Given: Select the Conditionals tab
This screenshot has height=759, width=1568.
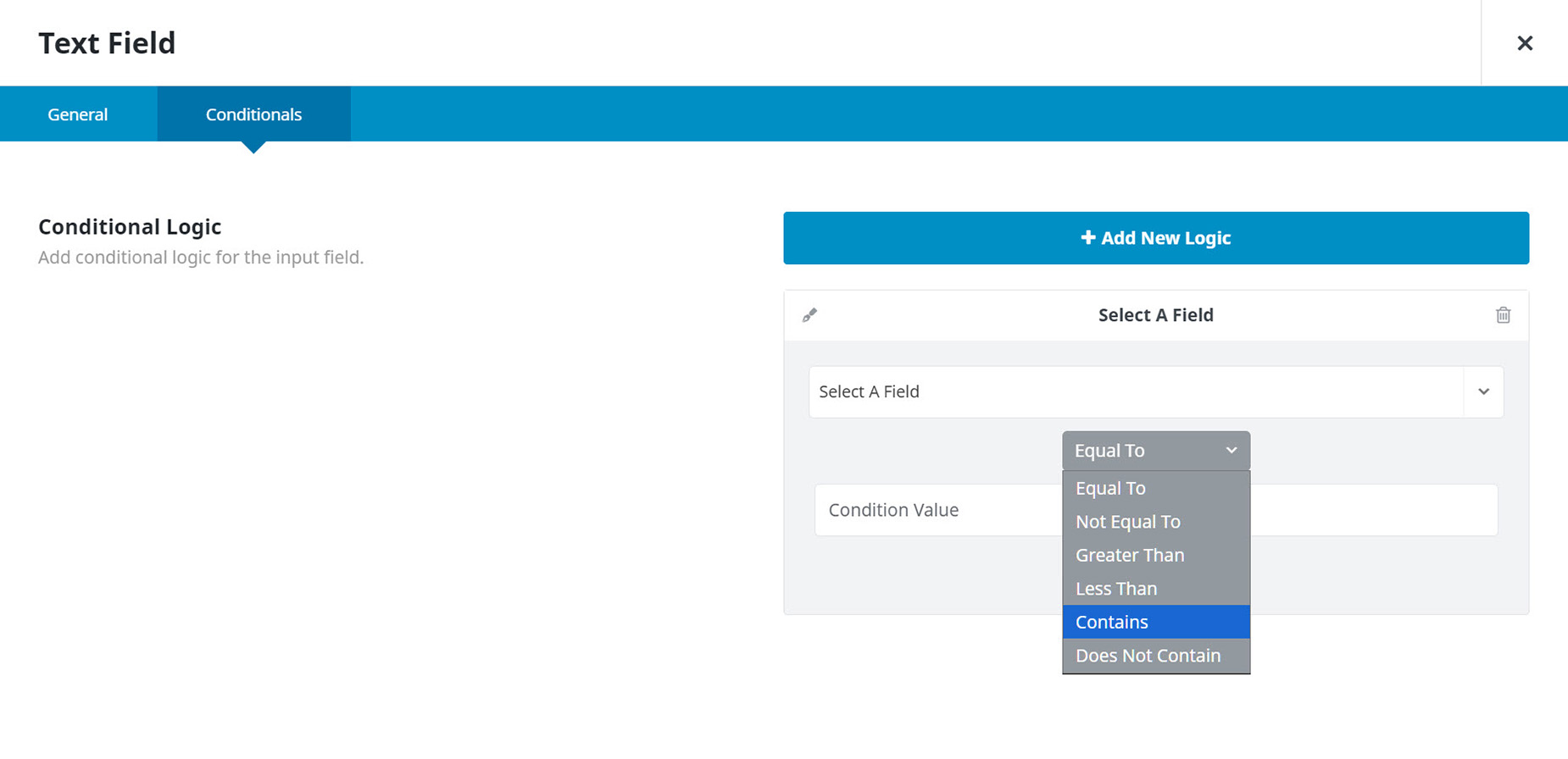Looking at the screenshot, I should pos(253,114).
